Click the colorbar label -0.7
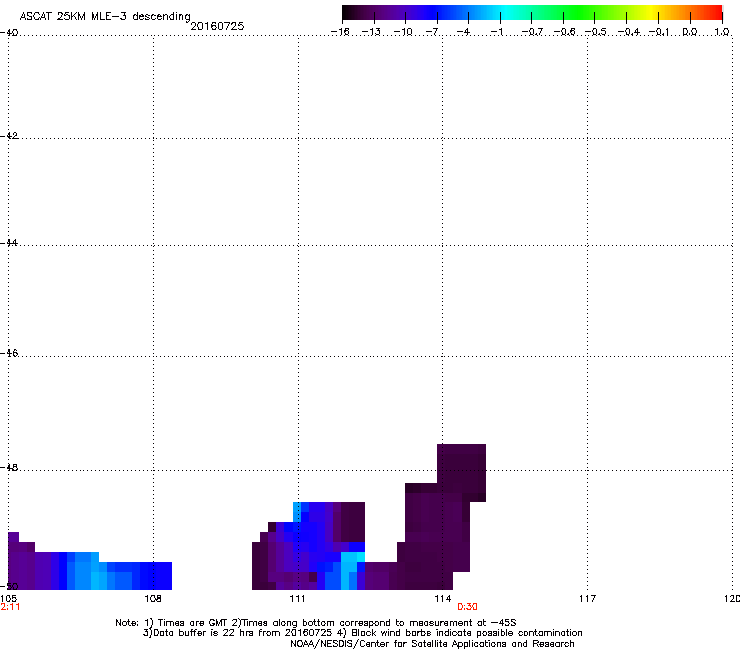The height and width of the screenshot is (650, 740). (532, 32)
